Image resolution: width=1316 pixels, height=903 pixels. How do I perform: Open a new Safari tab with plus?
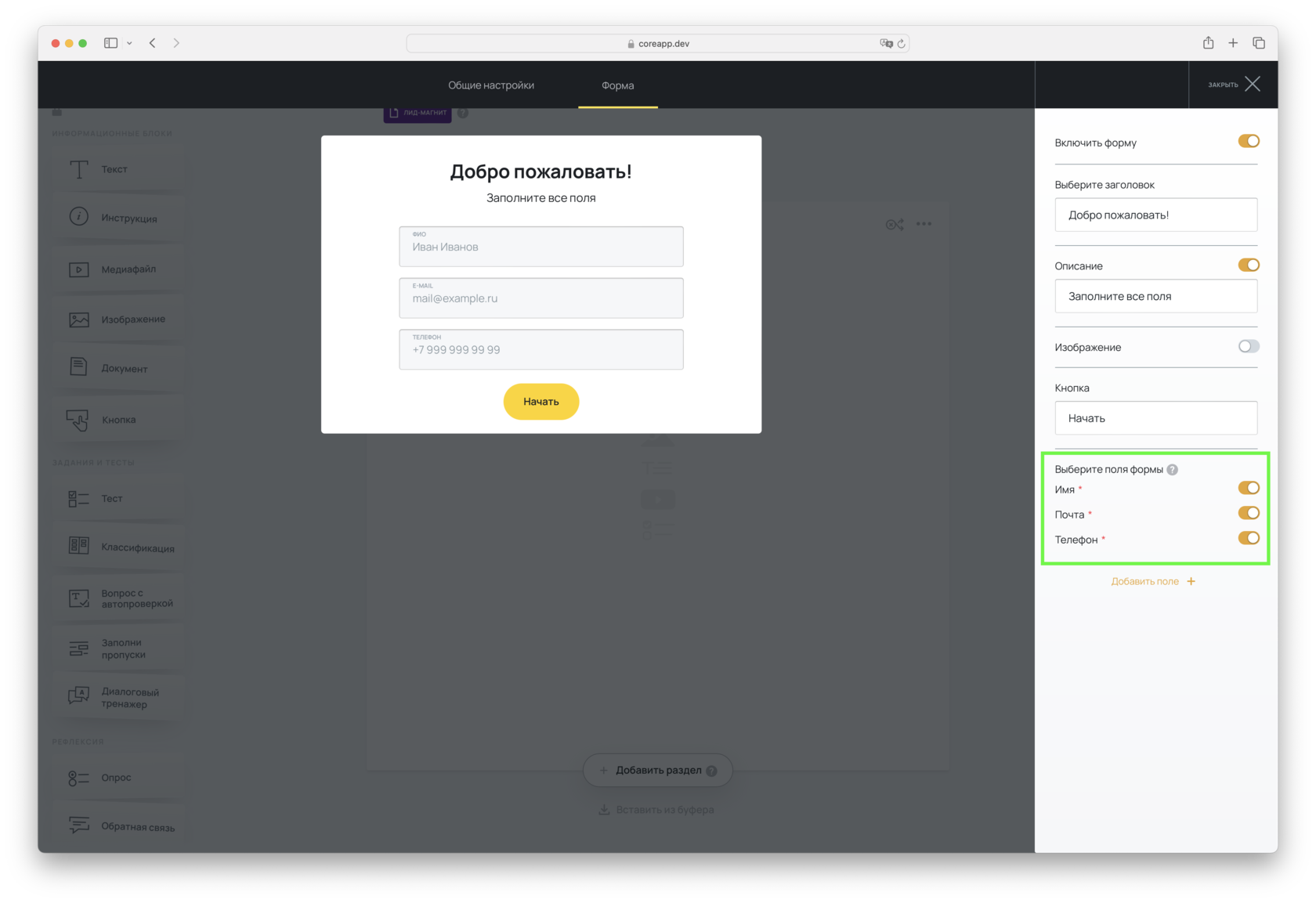[x=1233, y=43]
